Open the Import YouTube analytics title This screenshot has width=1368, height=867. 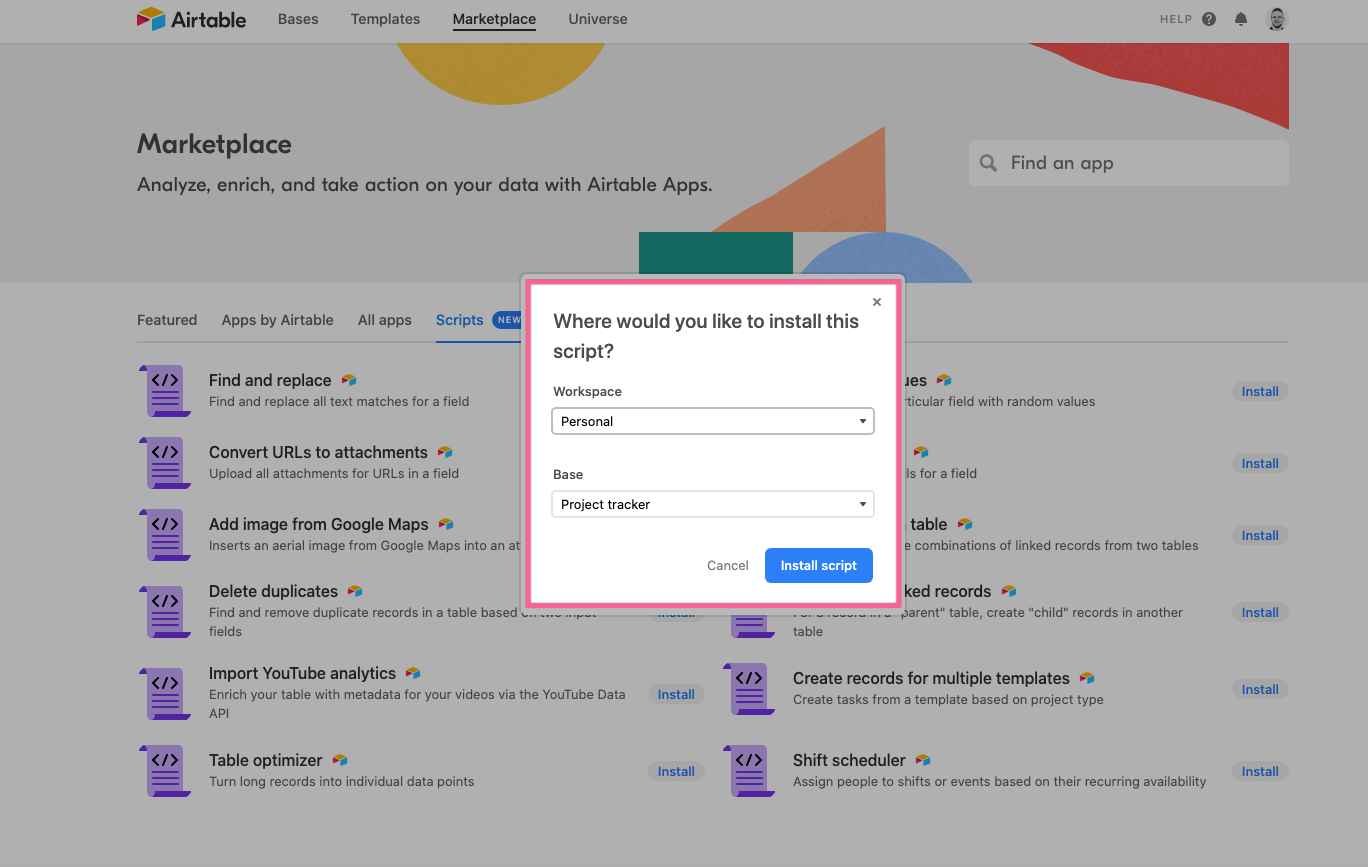point(302,673)
